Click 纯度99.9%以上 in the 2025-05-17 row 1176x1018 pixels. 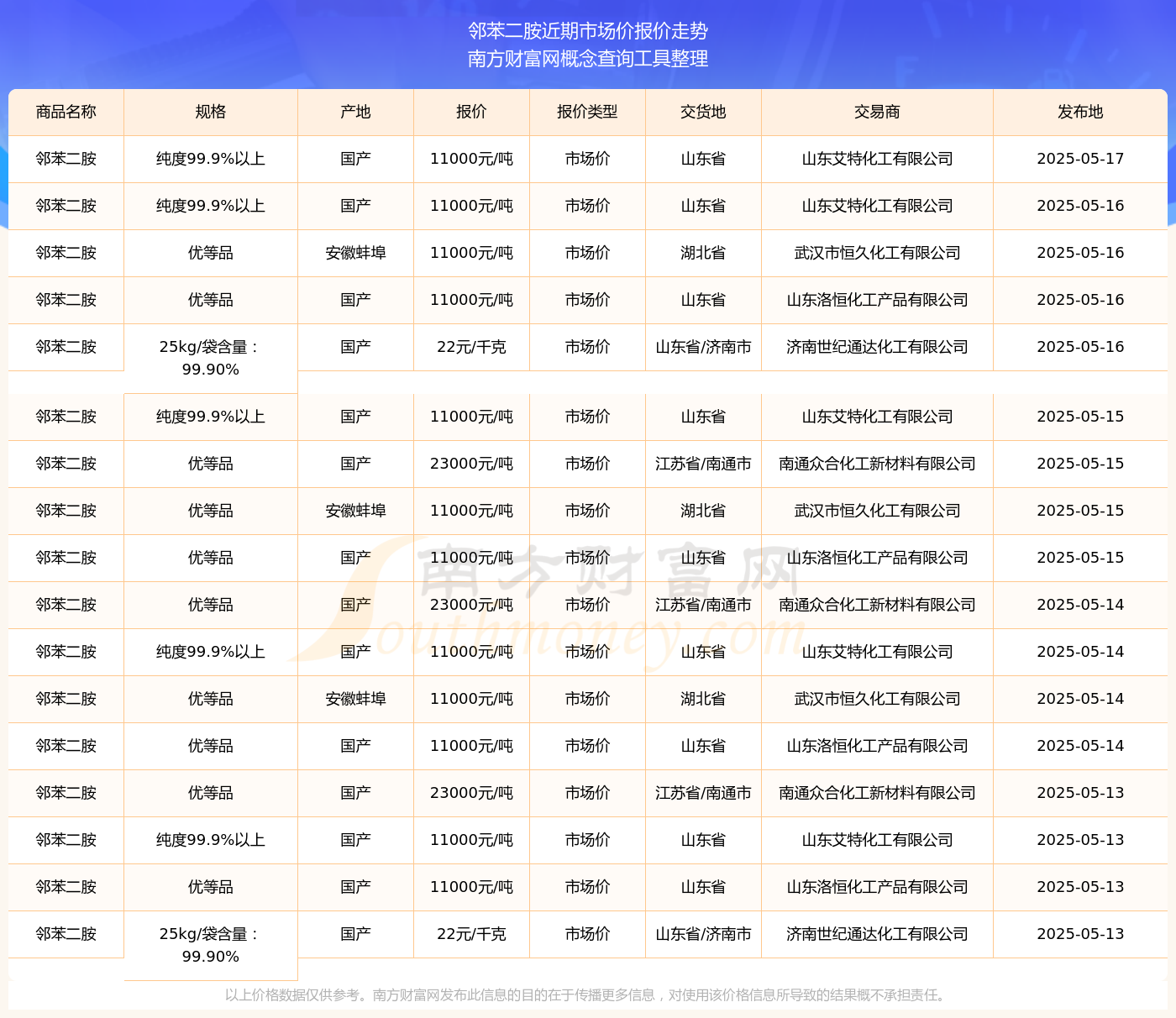tap(211, 159)
